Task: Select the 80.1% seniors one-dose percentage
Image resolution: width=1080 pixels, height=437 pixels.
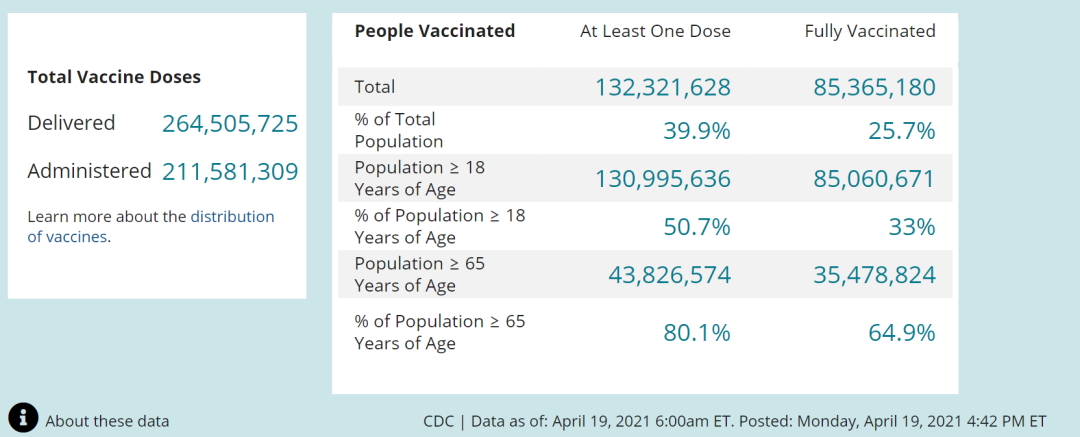Action: (x=697, y=333)
